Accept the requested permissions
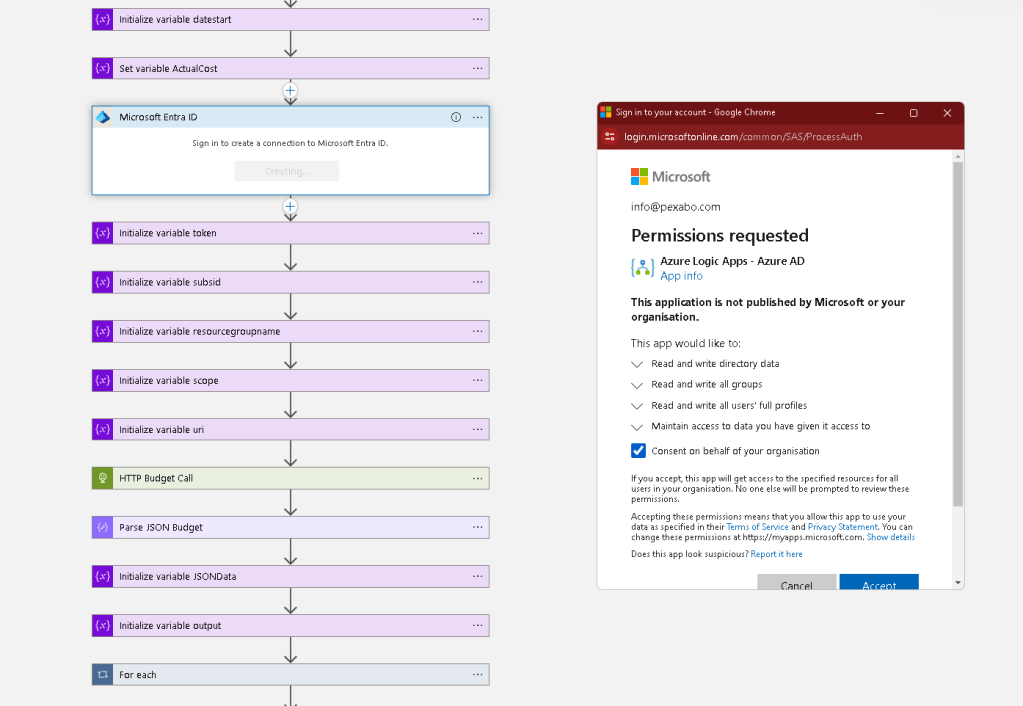The image size is (1023, 706). pyautogui.click(x=879, y=582)
